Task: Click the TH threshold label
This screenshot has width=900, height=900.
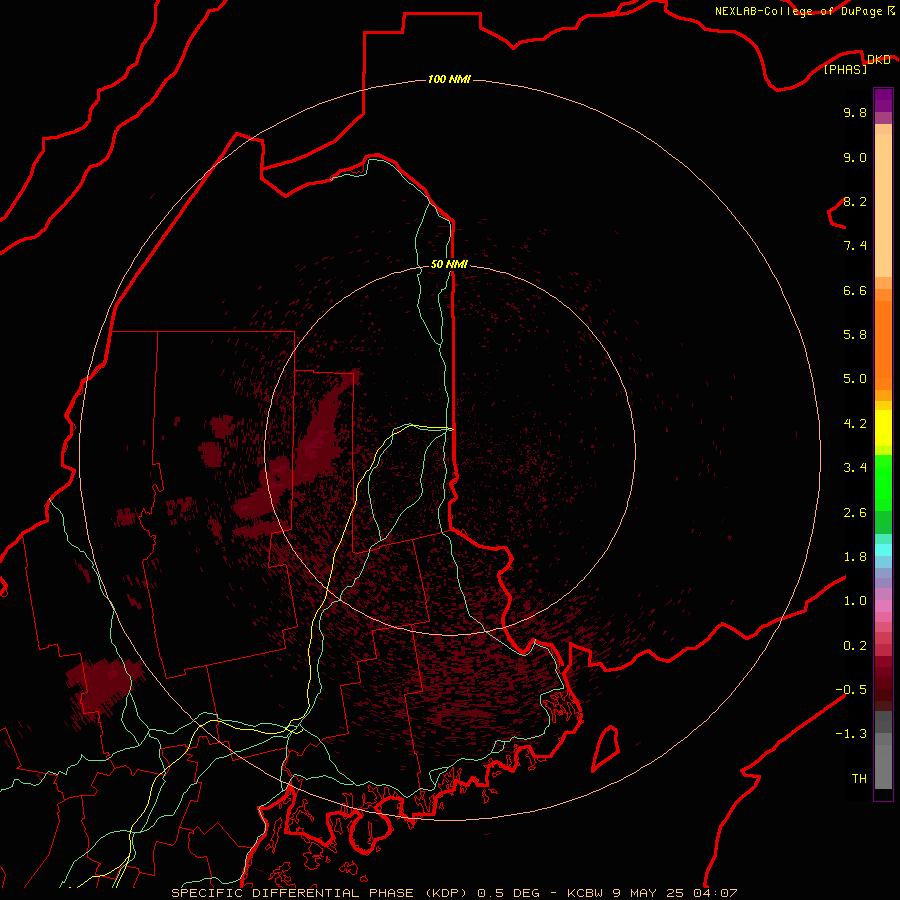Action: 859,779
